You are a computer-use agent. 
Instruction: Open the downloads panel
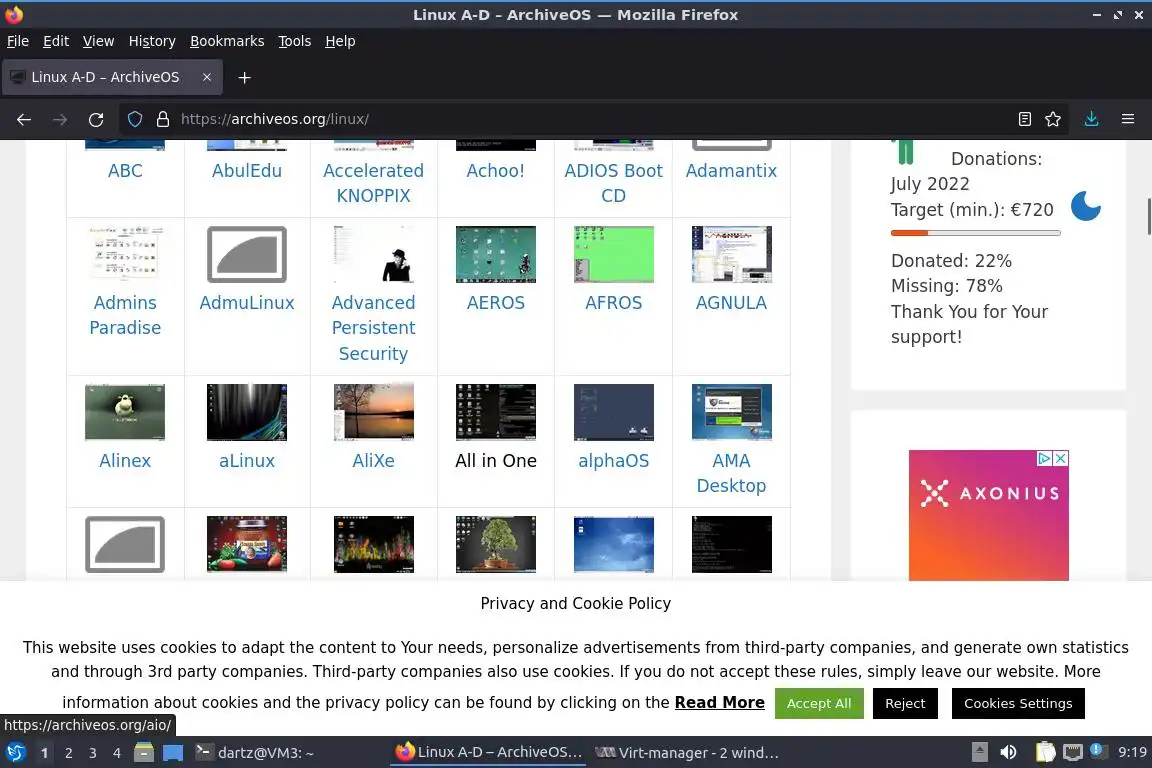tap(1092, 119)
